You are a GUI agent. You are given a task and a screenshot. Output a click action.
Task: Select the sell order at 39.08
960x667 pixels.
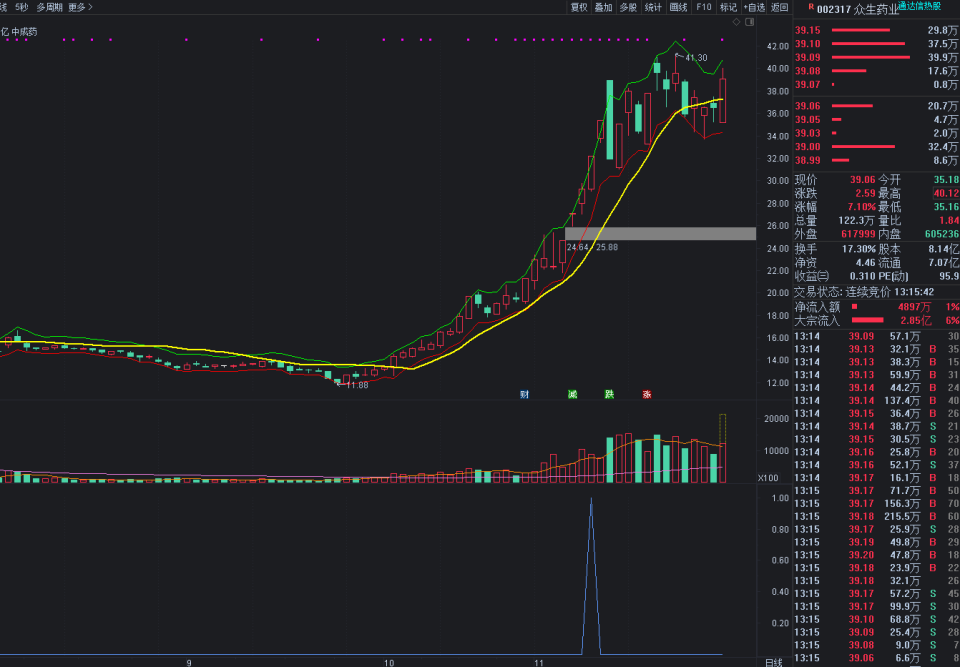click(x=876, y=71)
